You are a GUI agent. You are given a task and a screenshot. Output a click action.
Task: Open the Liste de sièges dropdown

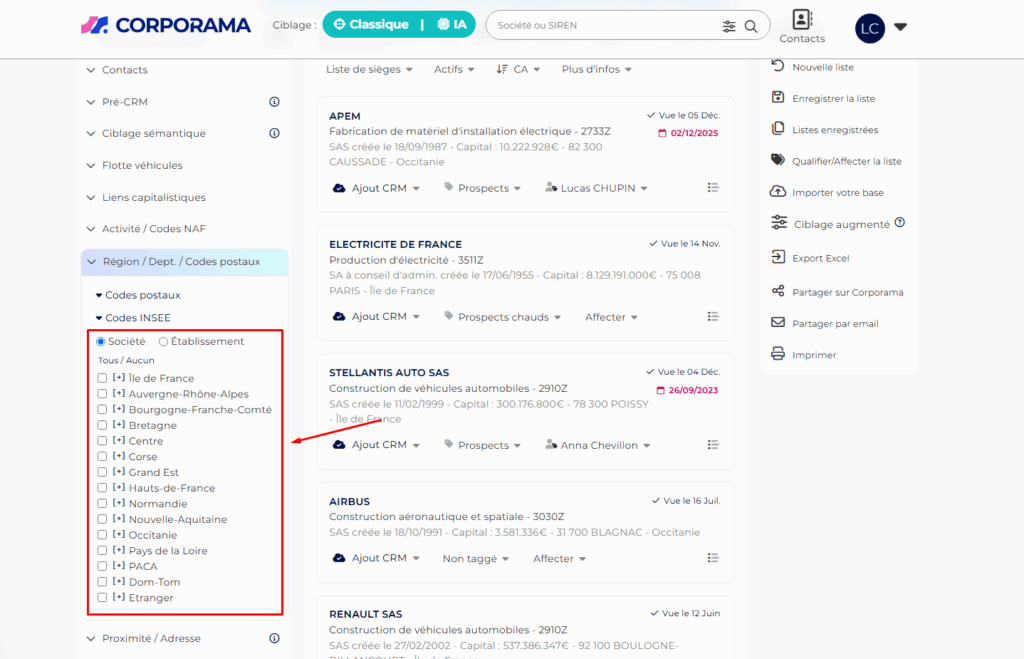coord(369,69)
